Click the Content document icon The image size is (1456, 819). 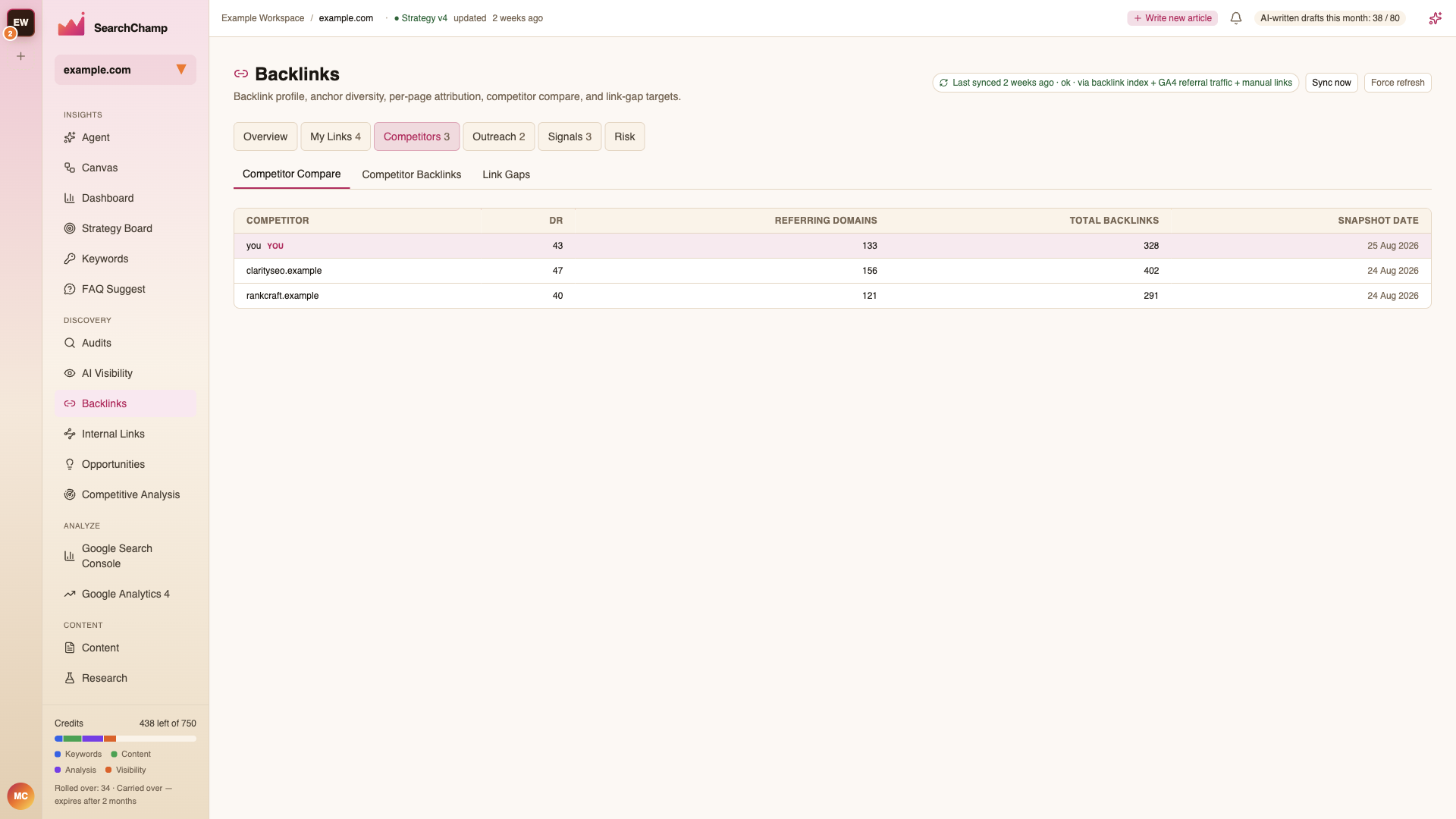tap(70, 648)
